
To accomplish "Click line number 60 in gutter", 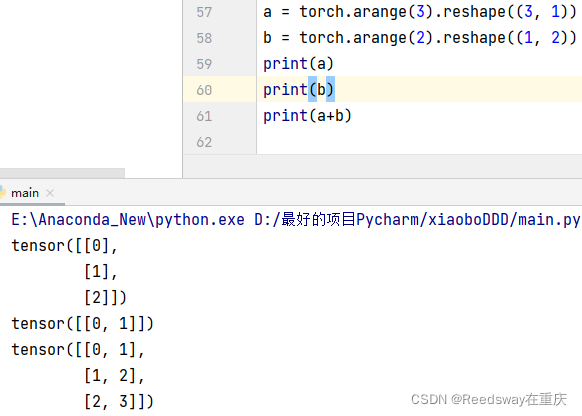I will click(204, 90).
